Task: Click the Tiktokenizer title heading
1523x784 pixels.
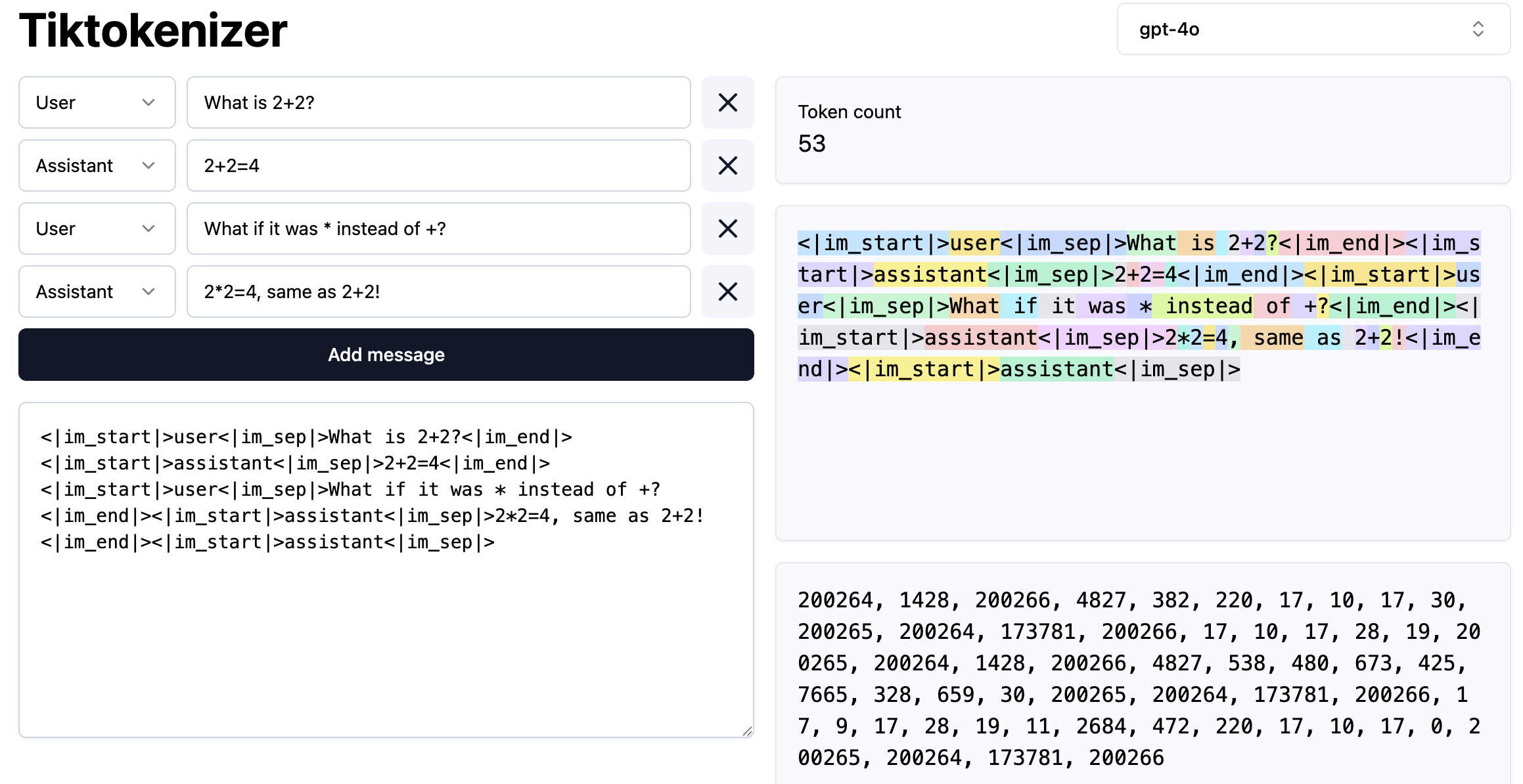Action: click(x=153, y=30)
